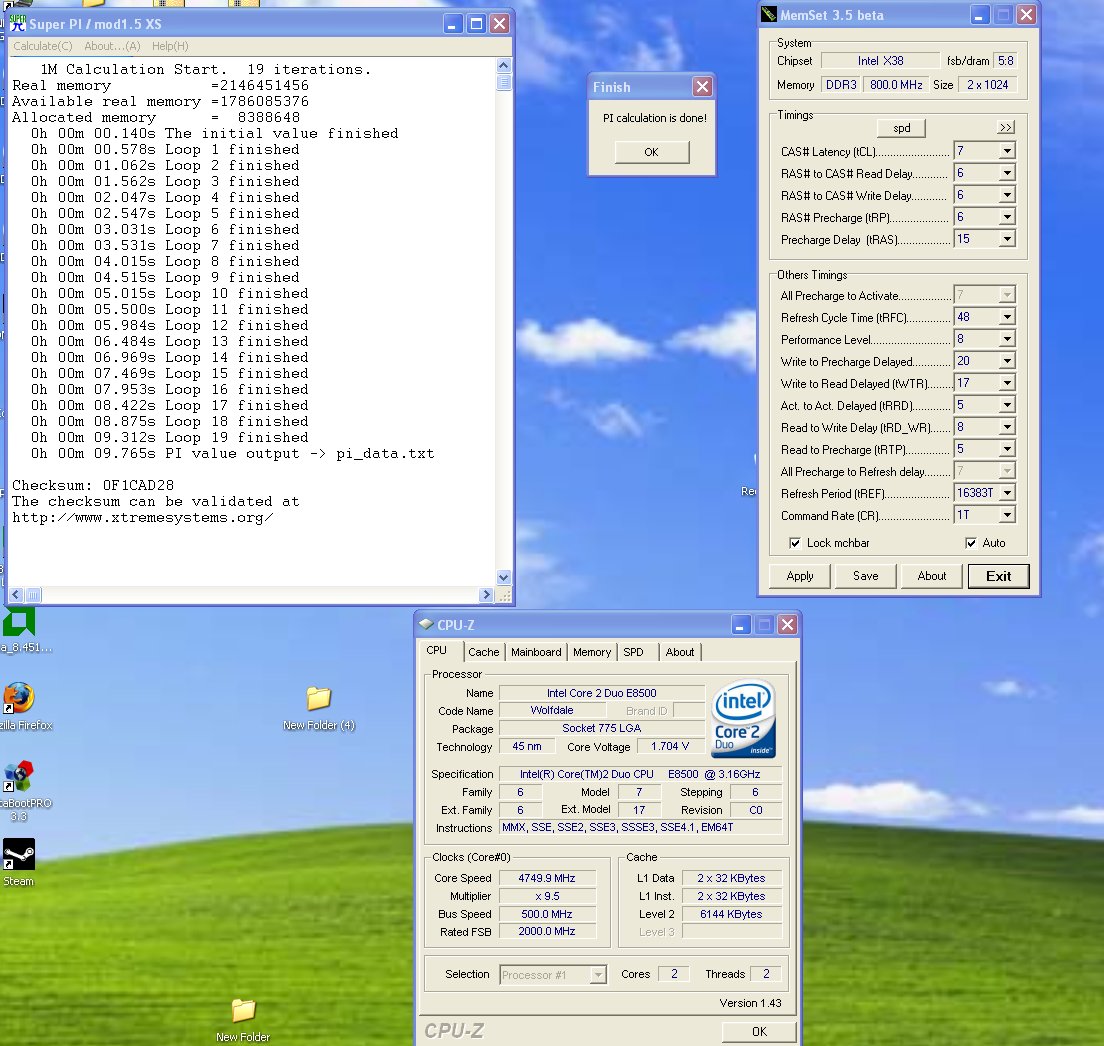
Task: Toggle the Lock mchbar checkbox
Action: coord(795,543)
